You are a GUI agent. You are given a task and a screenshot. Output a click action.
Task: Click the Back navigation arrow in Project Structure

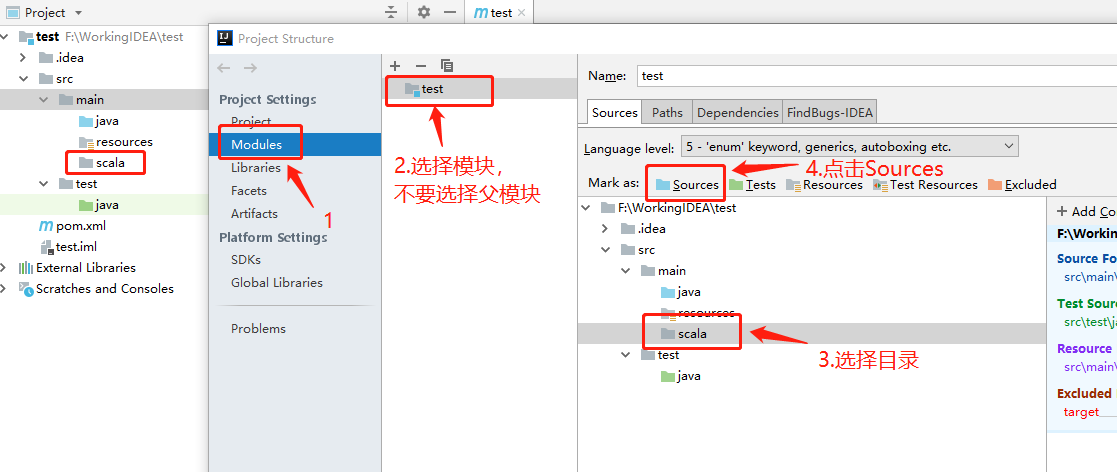pos(224,68)
